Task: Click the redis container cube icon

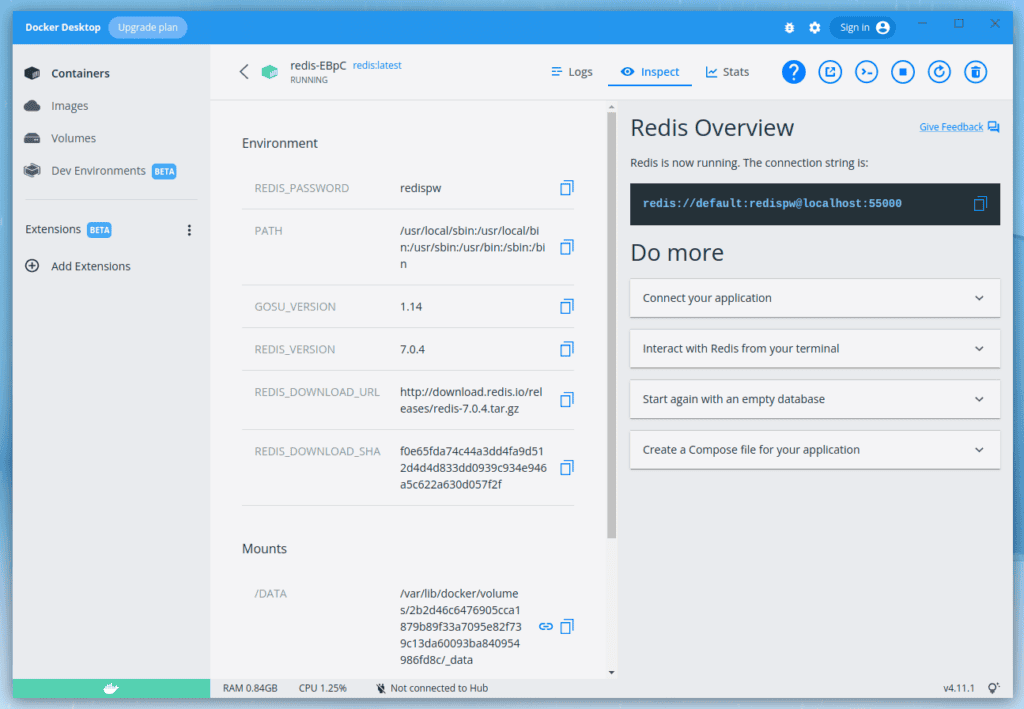Action: click(270, 71)
